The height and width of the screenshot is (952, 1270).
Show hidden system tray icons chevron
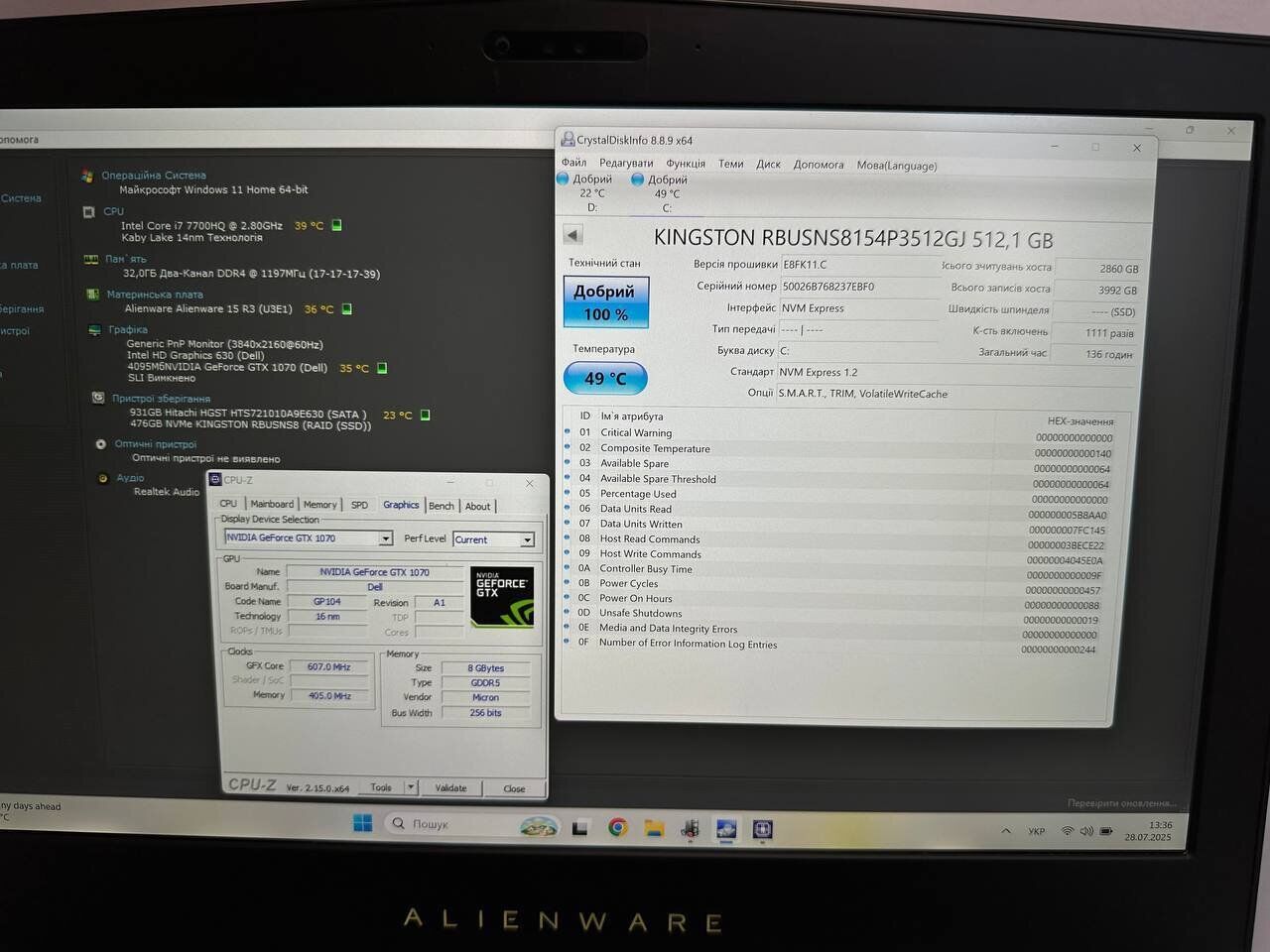[1006, 831]
